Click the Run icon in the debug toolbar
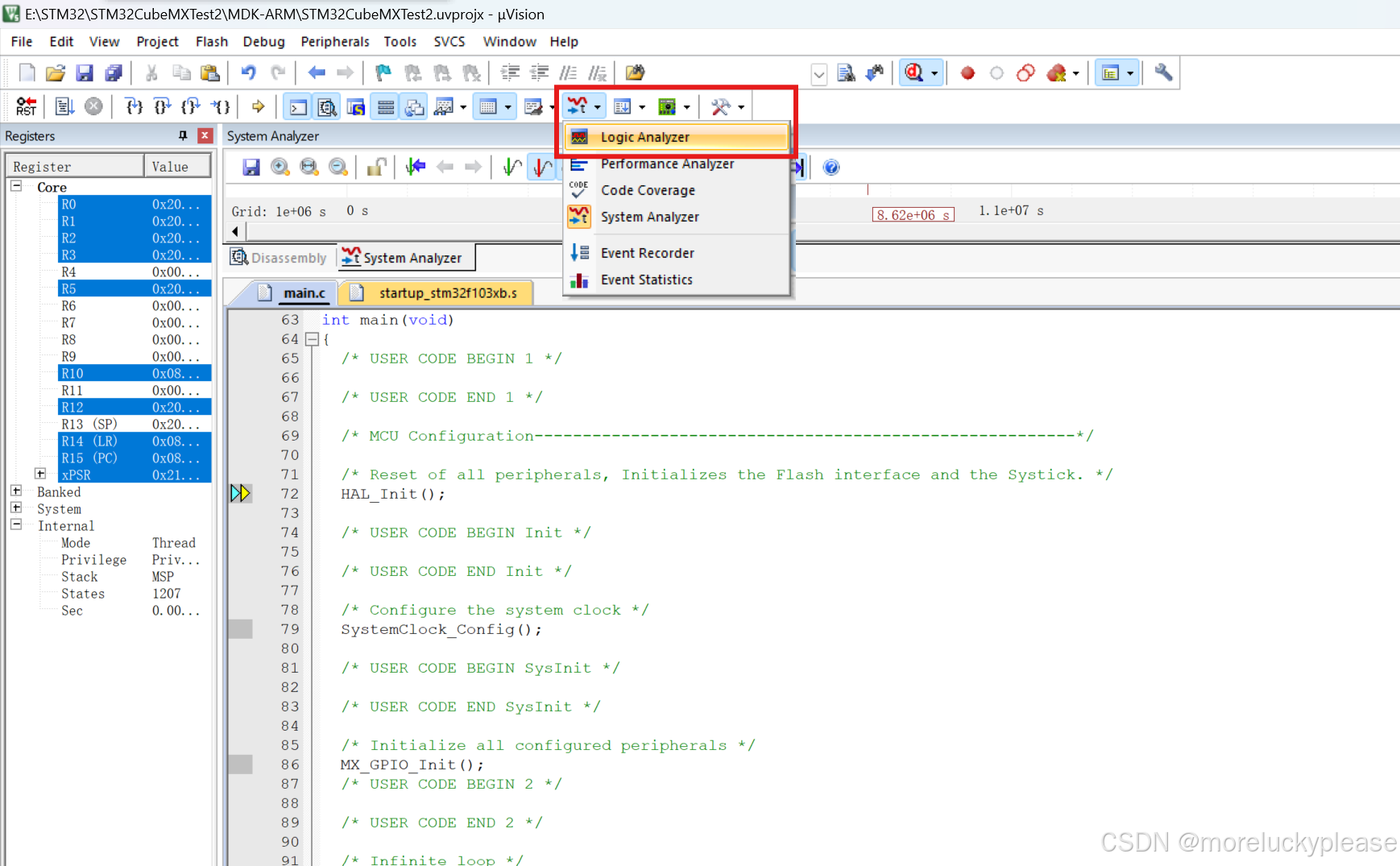 [x=64, y=106]
